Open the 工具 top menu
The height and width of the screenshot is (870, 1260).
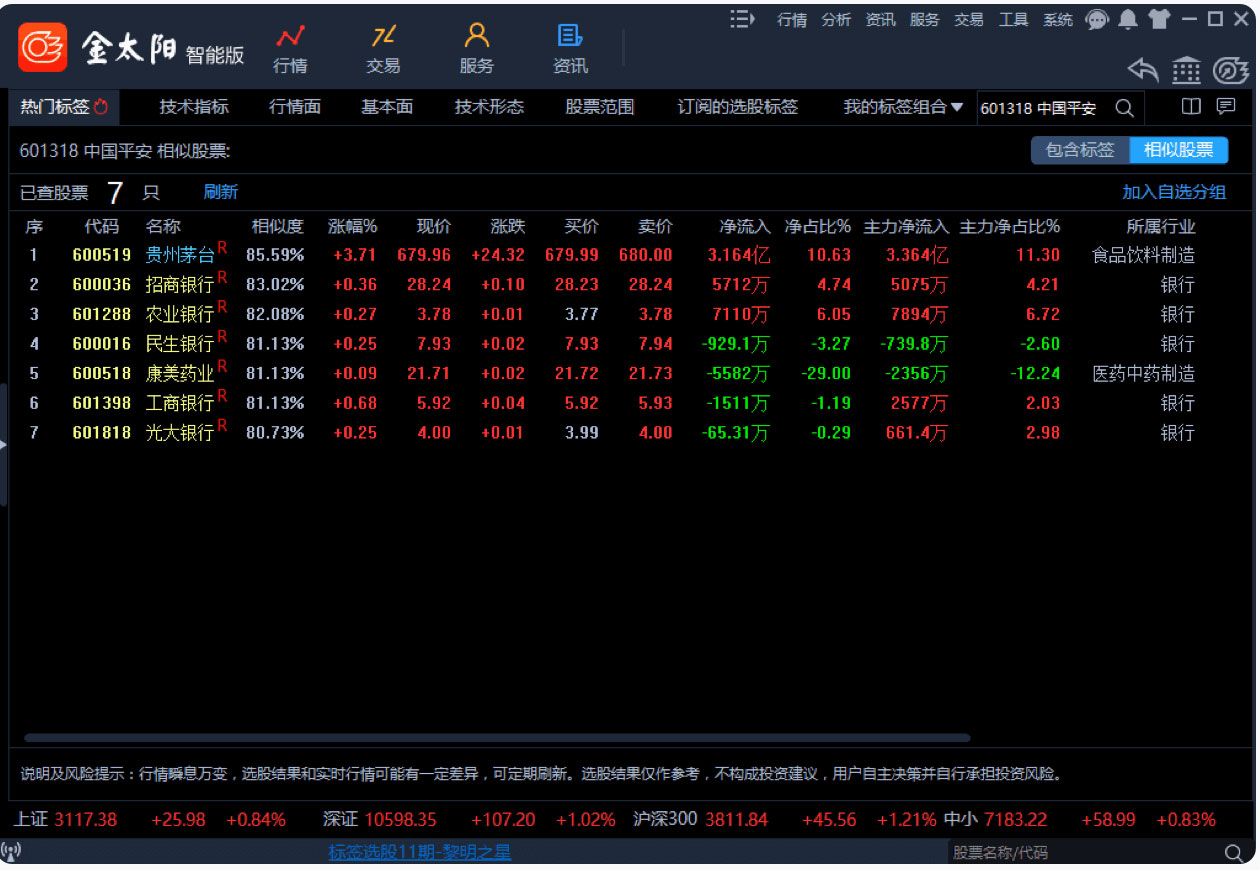click(1013, 20)
